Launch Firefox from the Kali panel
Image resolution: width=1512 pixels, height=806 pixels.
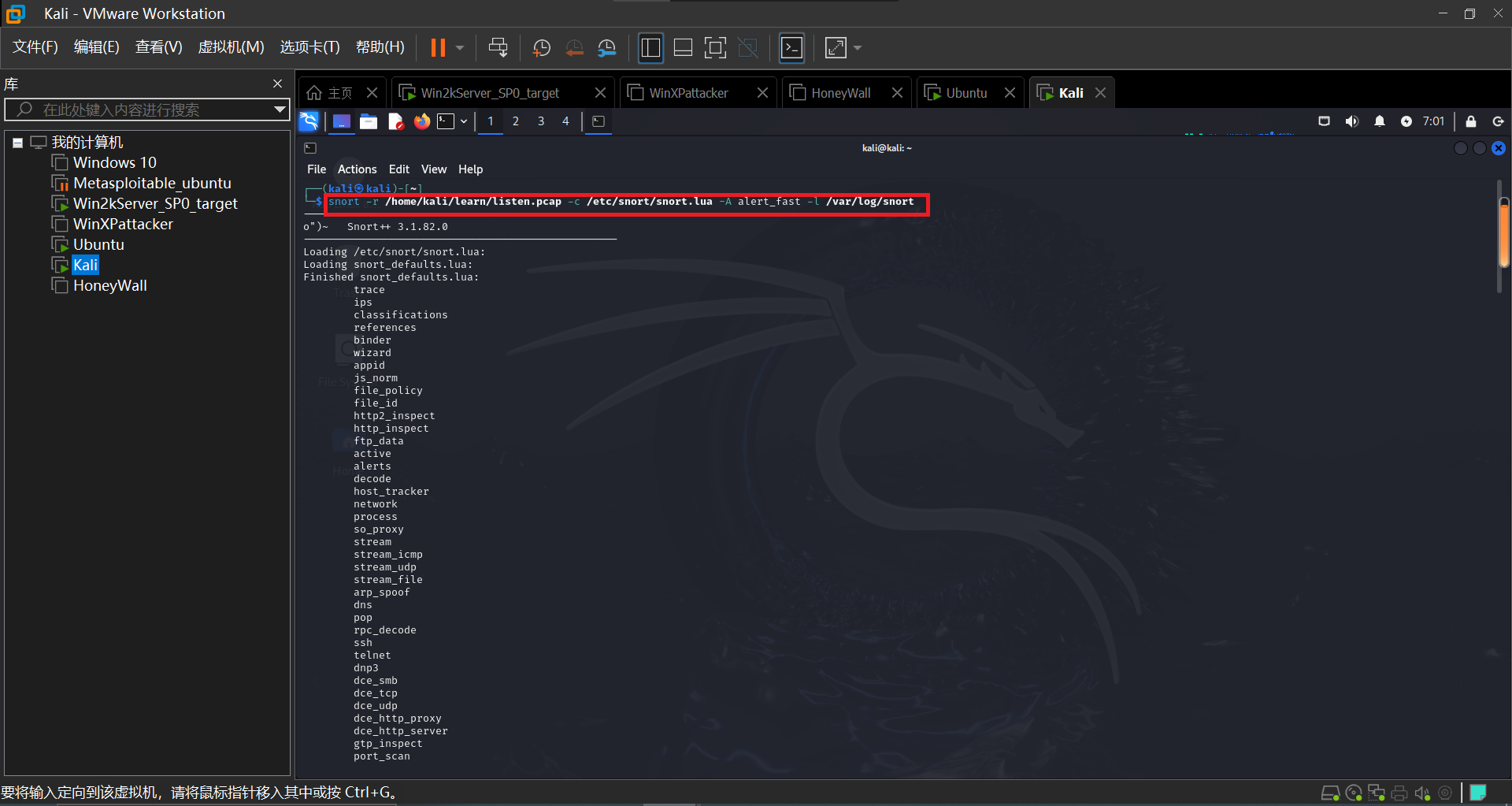pos(422,121)
